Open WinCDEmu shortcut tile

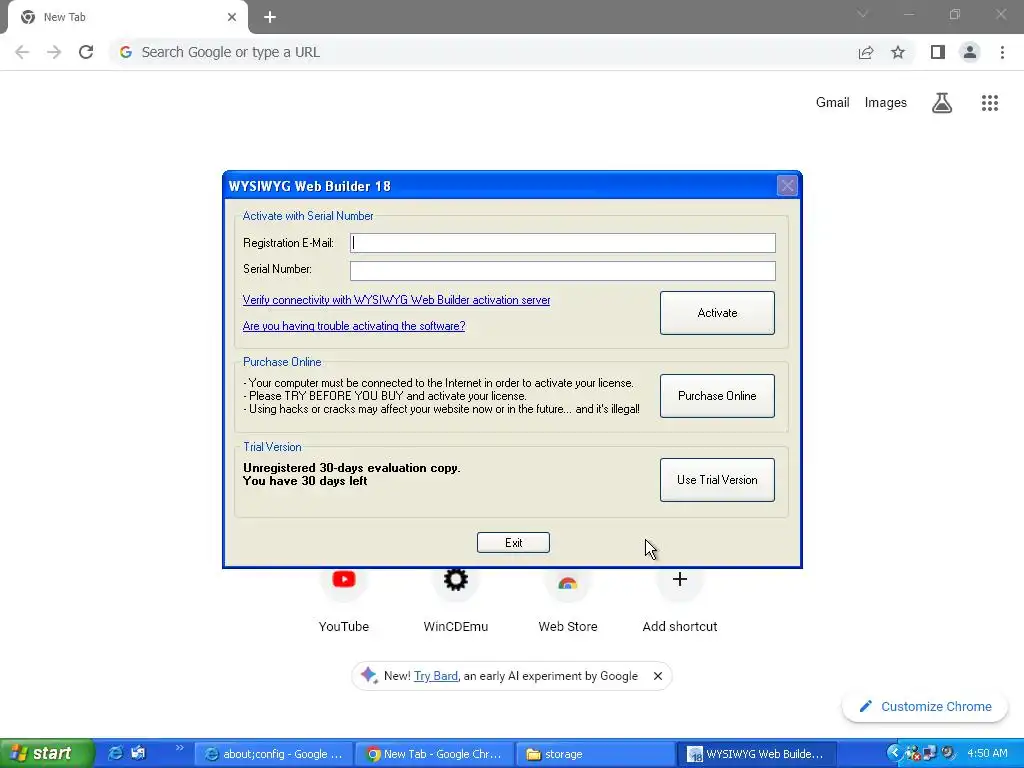(456, 601)
